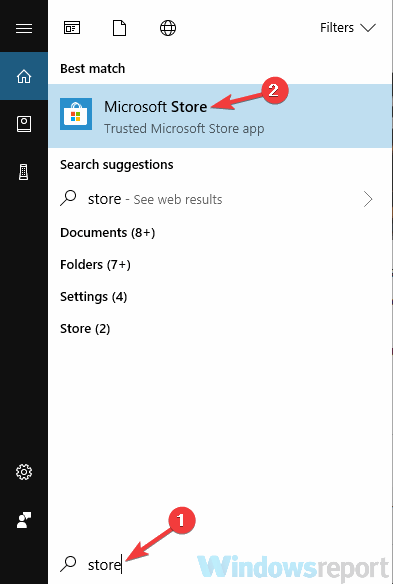Click 'Trusted Microsoft Store app' subtitle text
Screen dimensions: 393x584
[184, 128]
